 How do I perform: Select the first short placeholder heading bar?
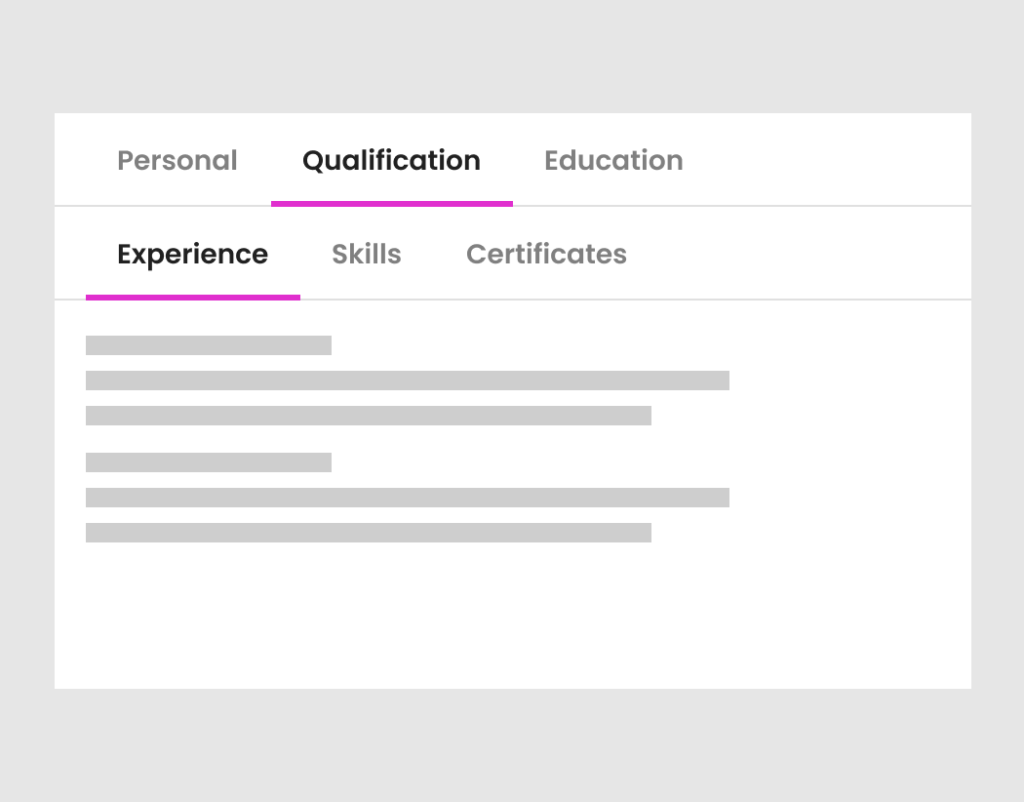(209, 344)
